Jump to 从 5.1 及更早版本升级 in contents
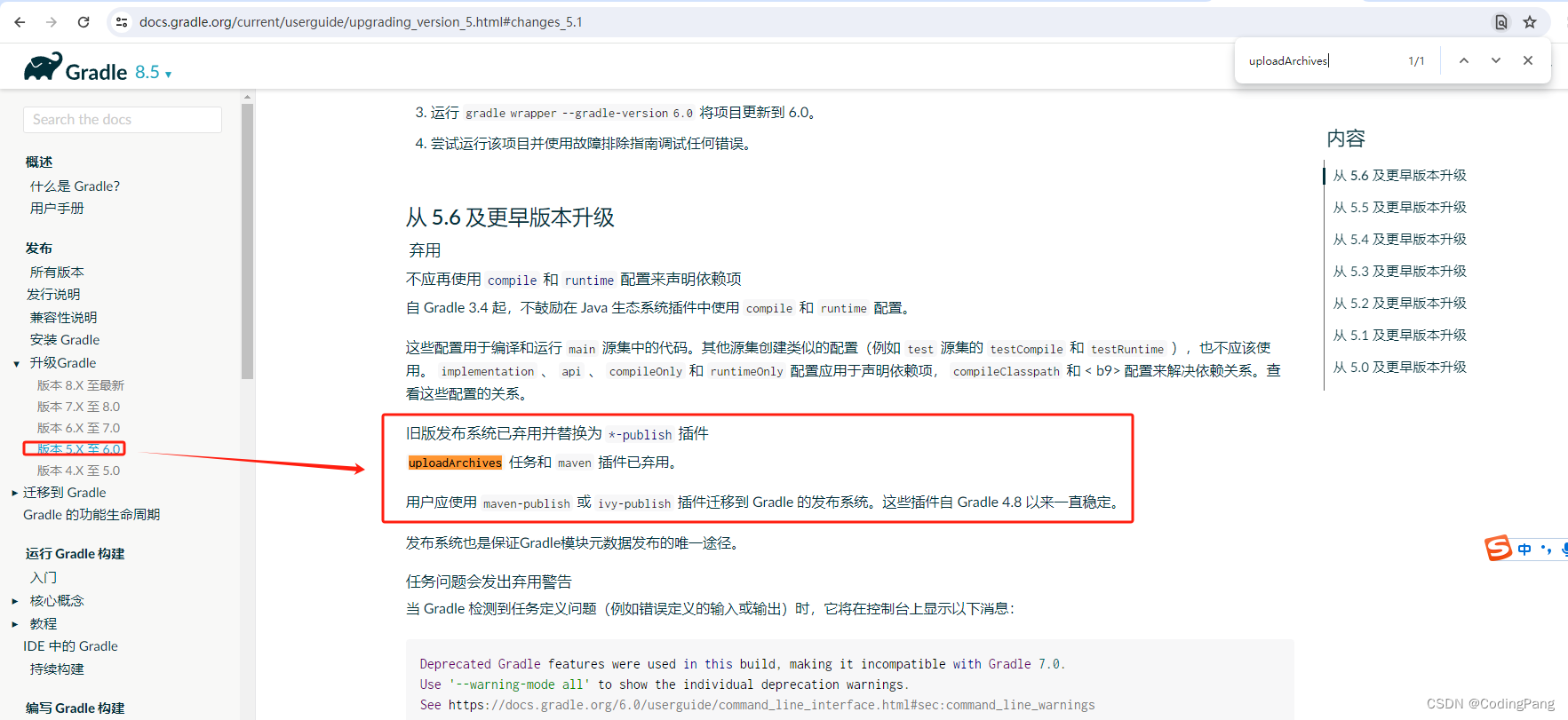Viewport: 1568px width, 720px height. click(x=1399, y=336)
